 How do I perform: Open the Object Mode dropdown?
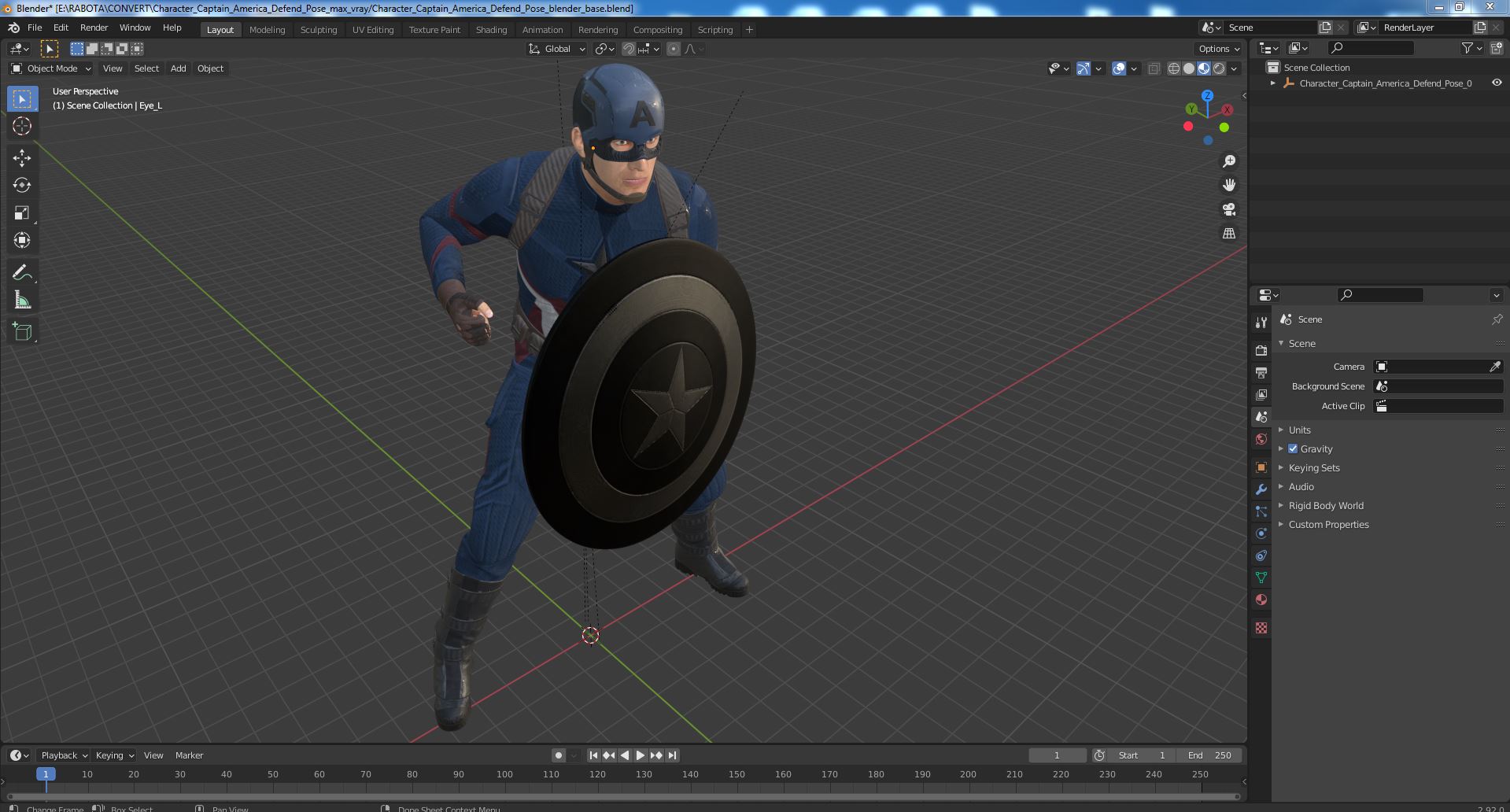51,68
